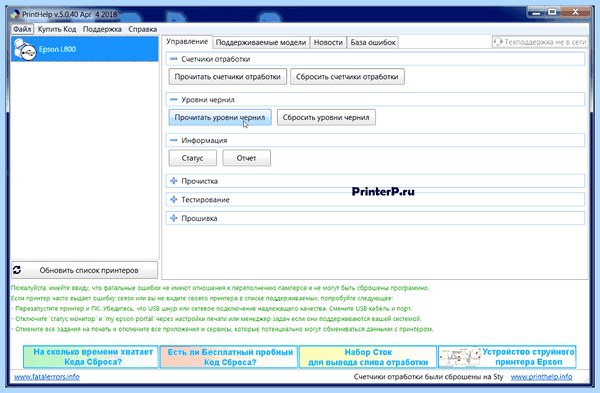
Task: Collapse the Информация section
Action: click(174, 140)
